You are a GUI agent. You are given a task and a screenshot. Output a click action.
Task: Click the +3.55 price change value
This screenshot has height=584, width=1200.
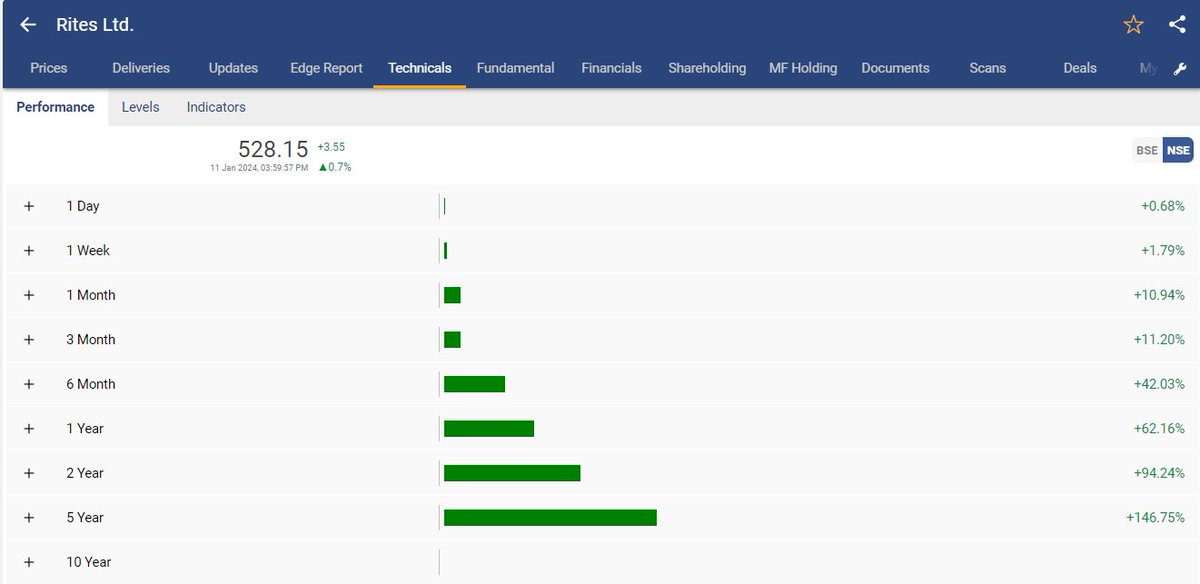(x=331, y=146)
